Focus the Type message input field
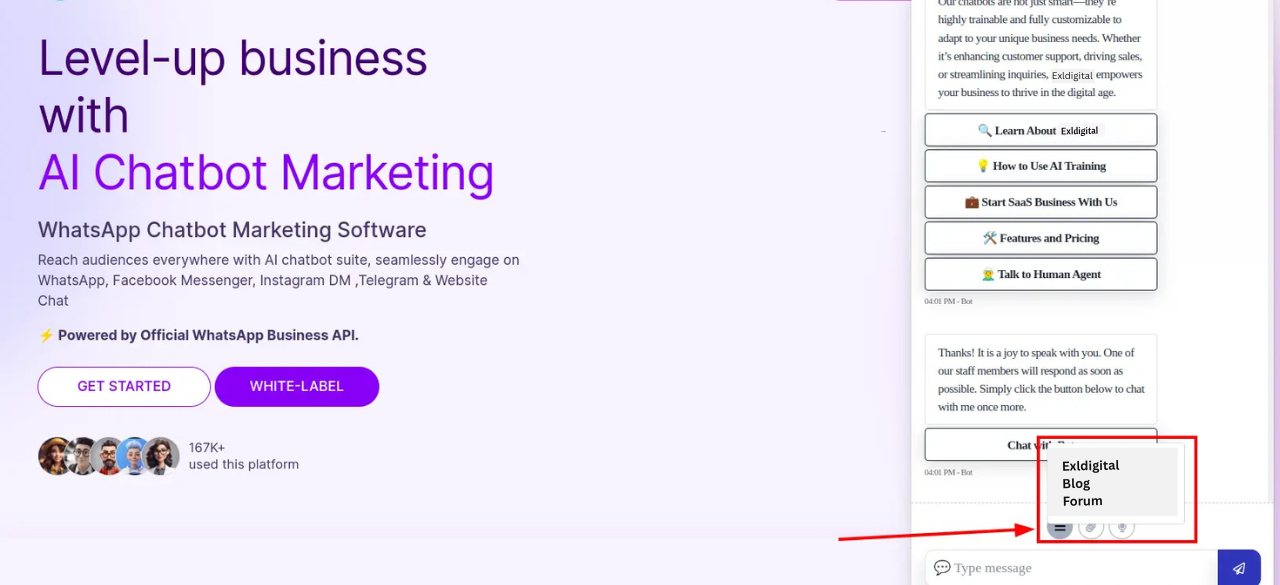Viewport: 1280px width, 585px height. tap(1071, 568)
